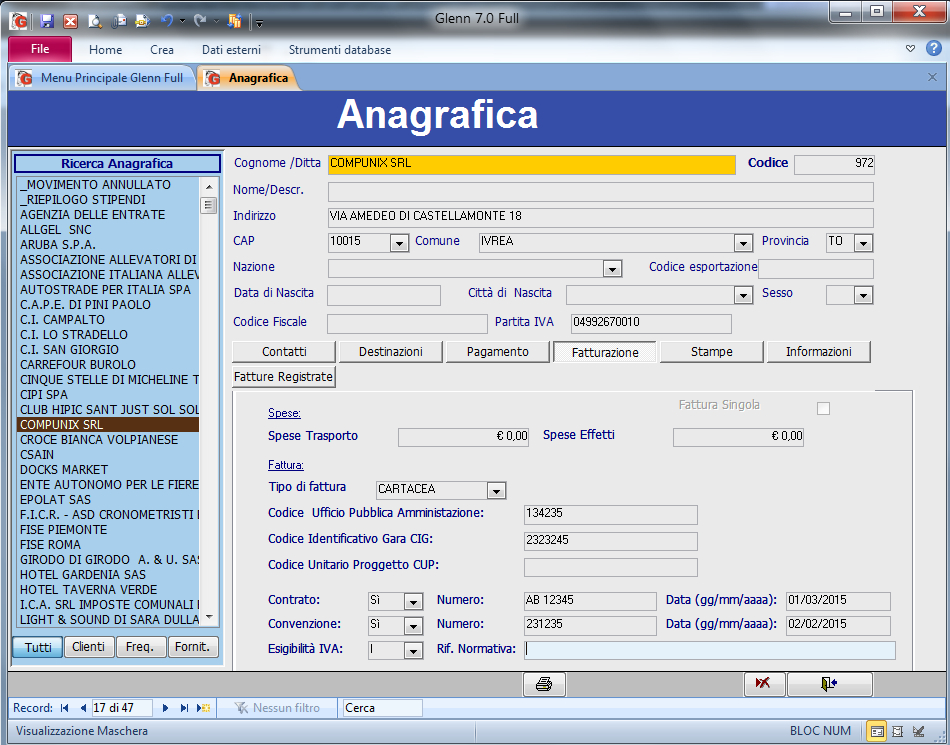Go to the first record
The height and width of the screenshot is (745, 950).
tap(65, 708)
